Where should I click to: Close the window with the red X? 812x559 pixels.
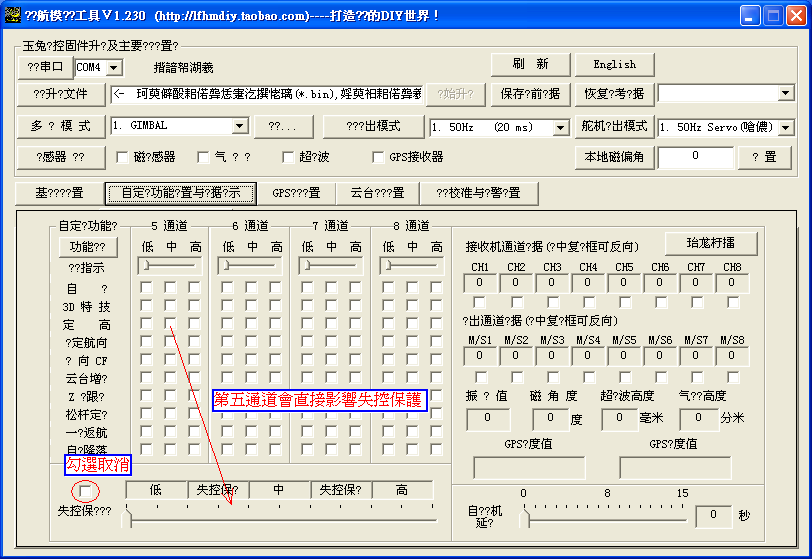click(x=796, y=16)
